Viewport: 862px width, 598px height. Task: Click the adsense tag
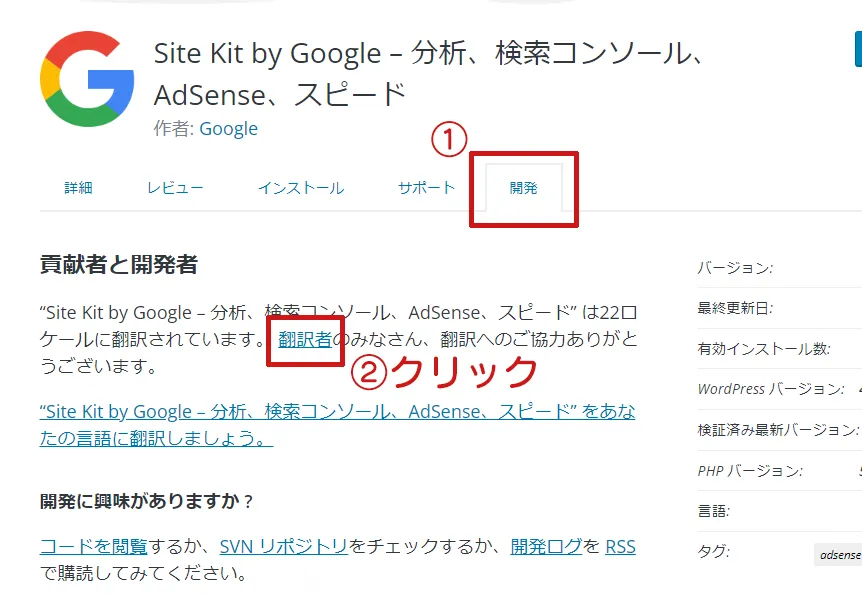coord(840,555)
